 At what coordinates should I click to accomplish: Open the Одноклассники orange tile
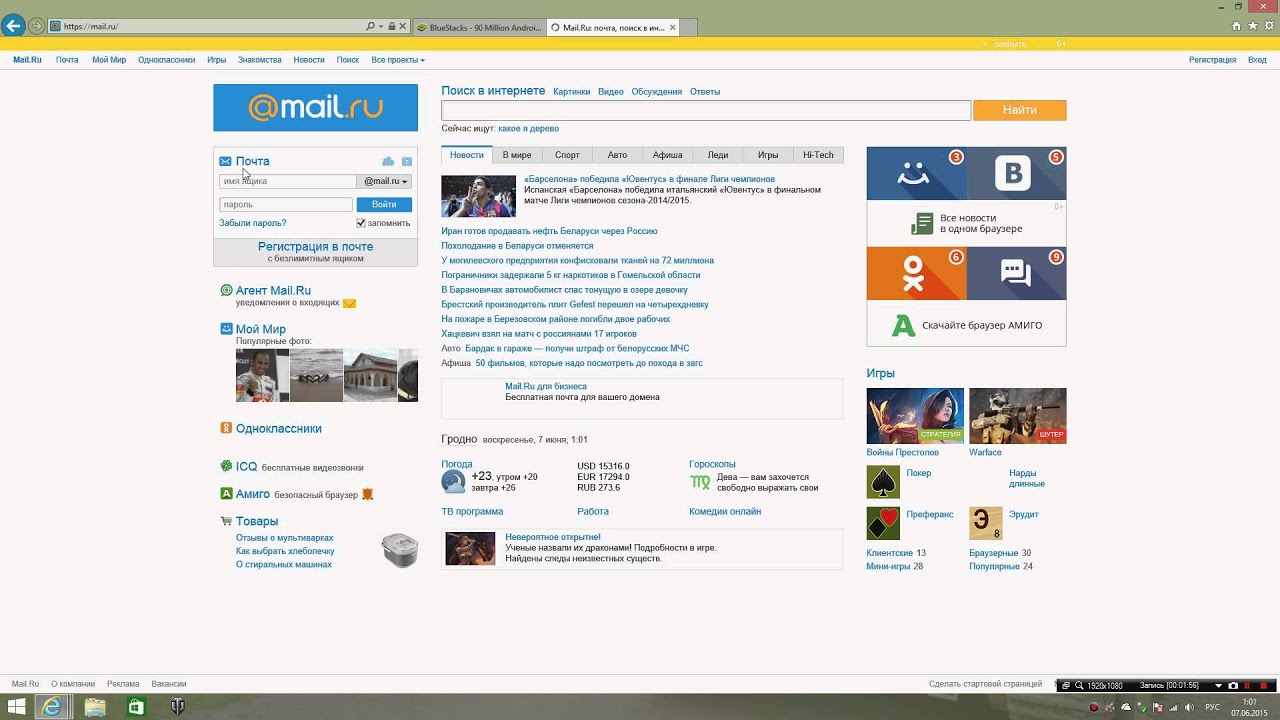tap(916, 273)
